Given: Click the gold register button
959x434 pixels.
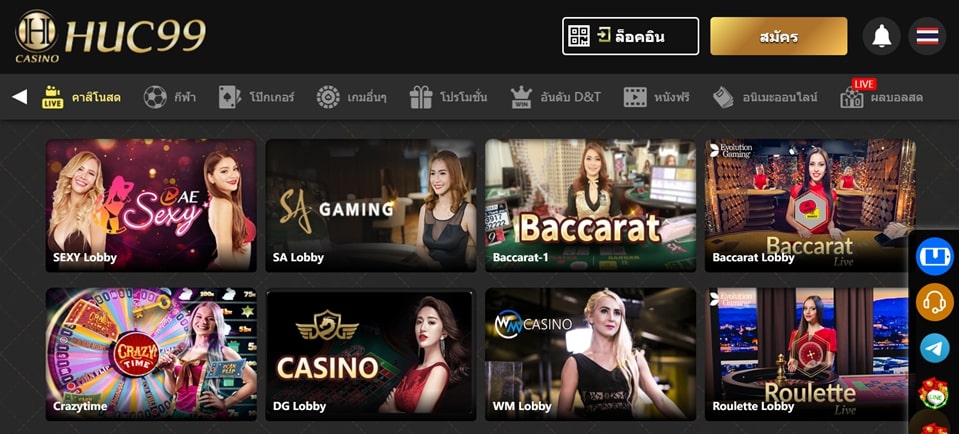Looking at the screenshot, I should tap(779, 36).
